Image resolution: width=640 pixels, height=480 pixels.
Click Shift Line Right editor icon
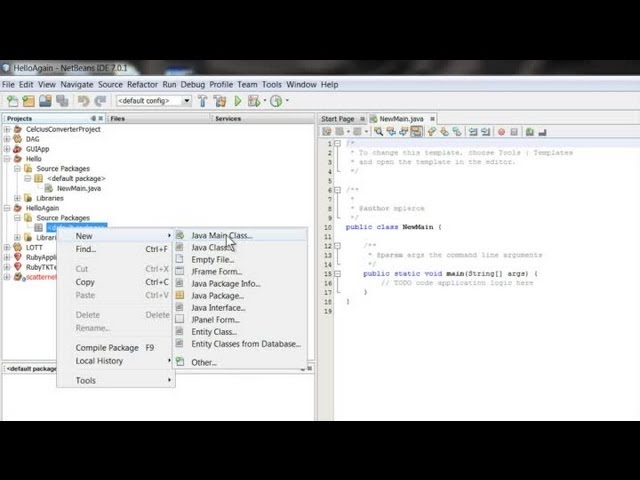click(x=486, y=132)
